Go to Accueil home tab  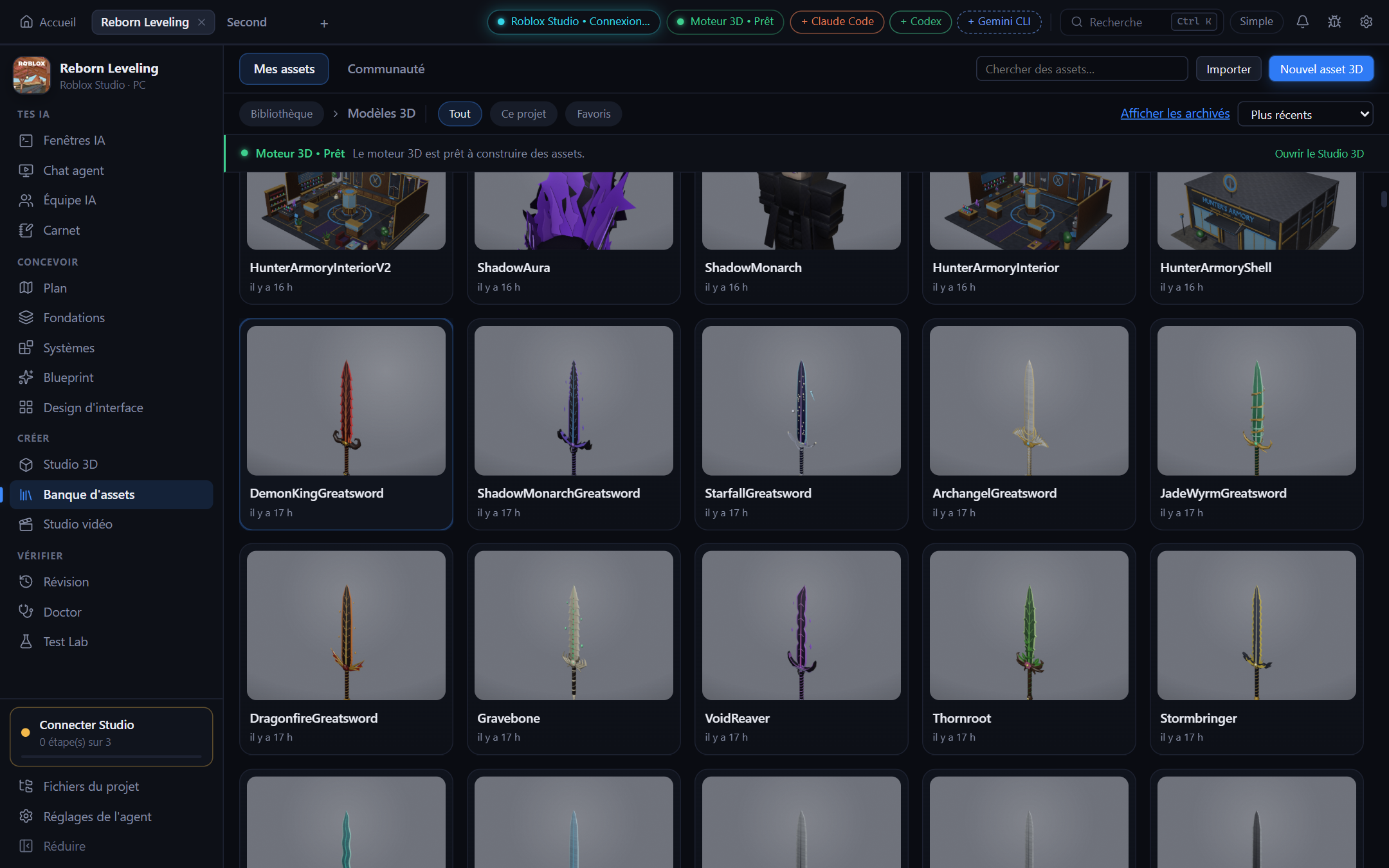coord(48,22)
